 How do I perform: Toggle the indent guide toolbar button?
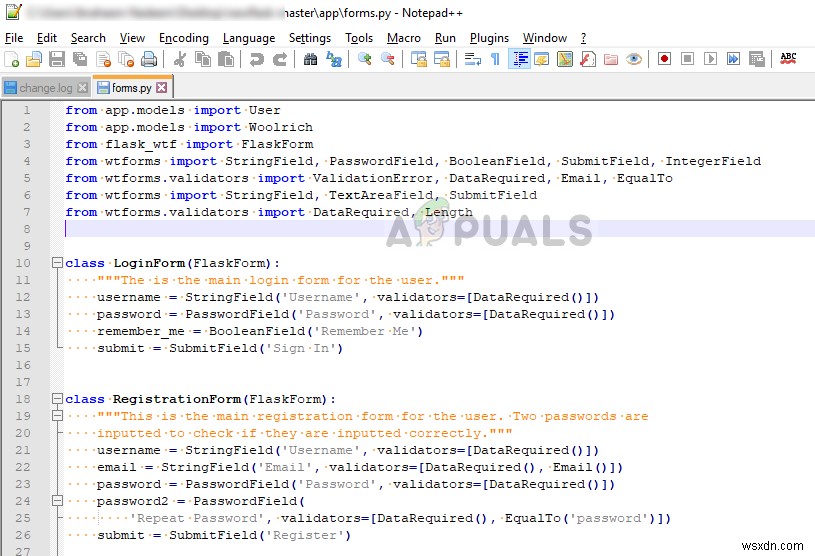pos(519,59)
